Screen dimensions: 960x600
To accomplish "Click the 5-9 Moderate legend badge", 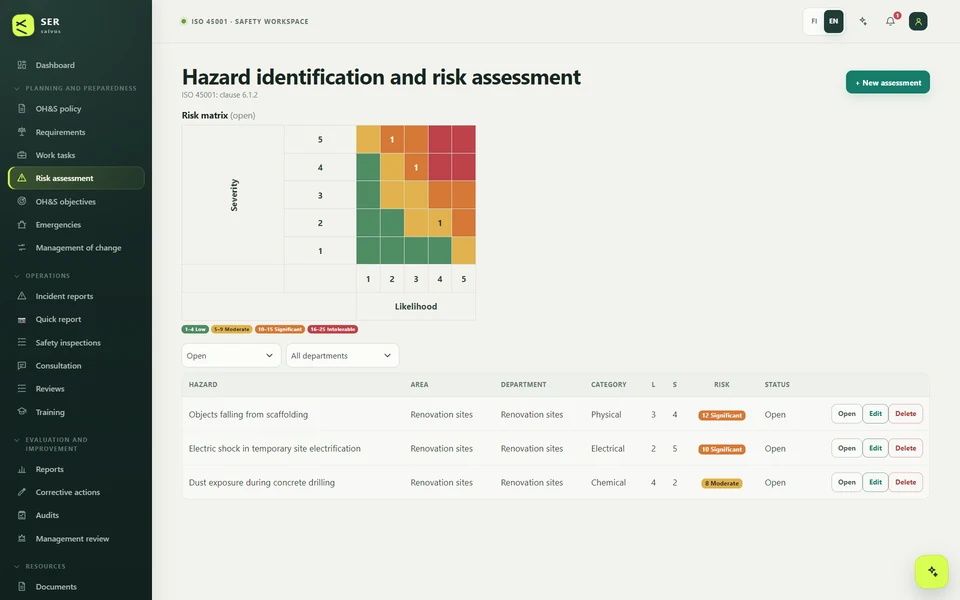I will 231,329.
